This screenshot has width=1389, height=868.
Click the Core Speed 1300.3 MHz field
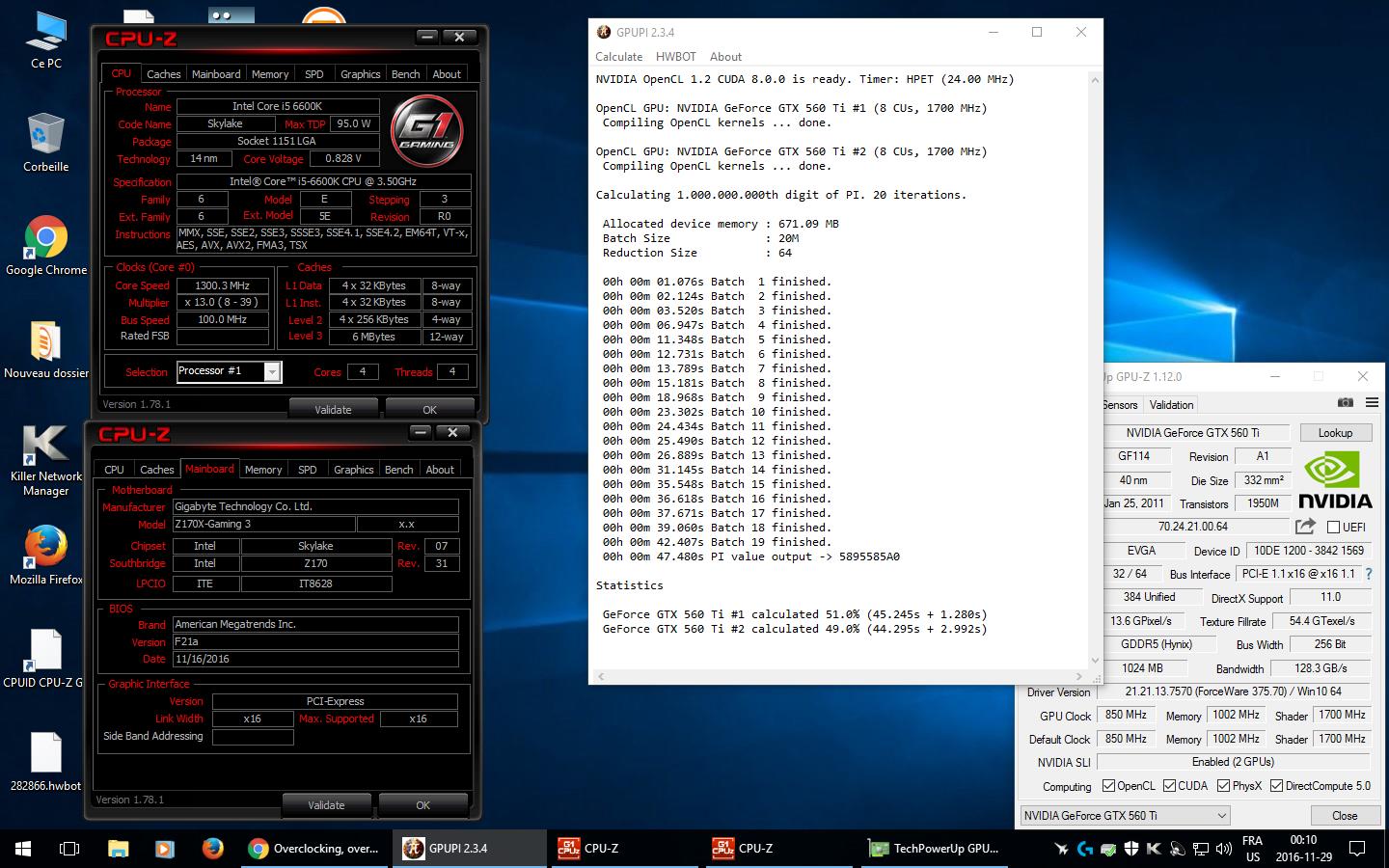pyautogui.click(x=223, y=285)
